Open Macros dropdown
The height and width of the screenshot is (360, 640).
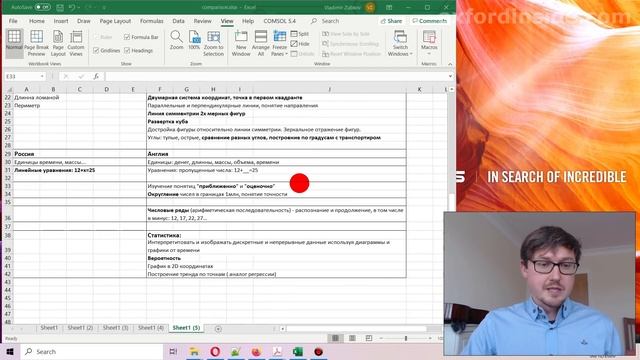[429, 43]
